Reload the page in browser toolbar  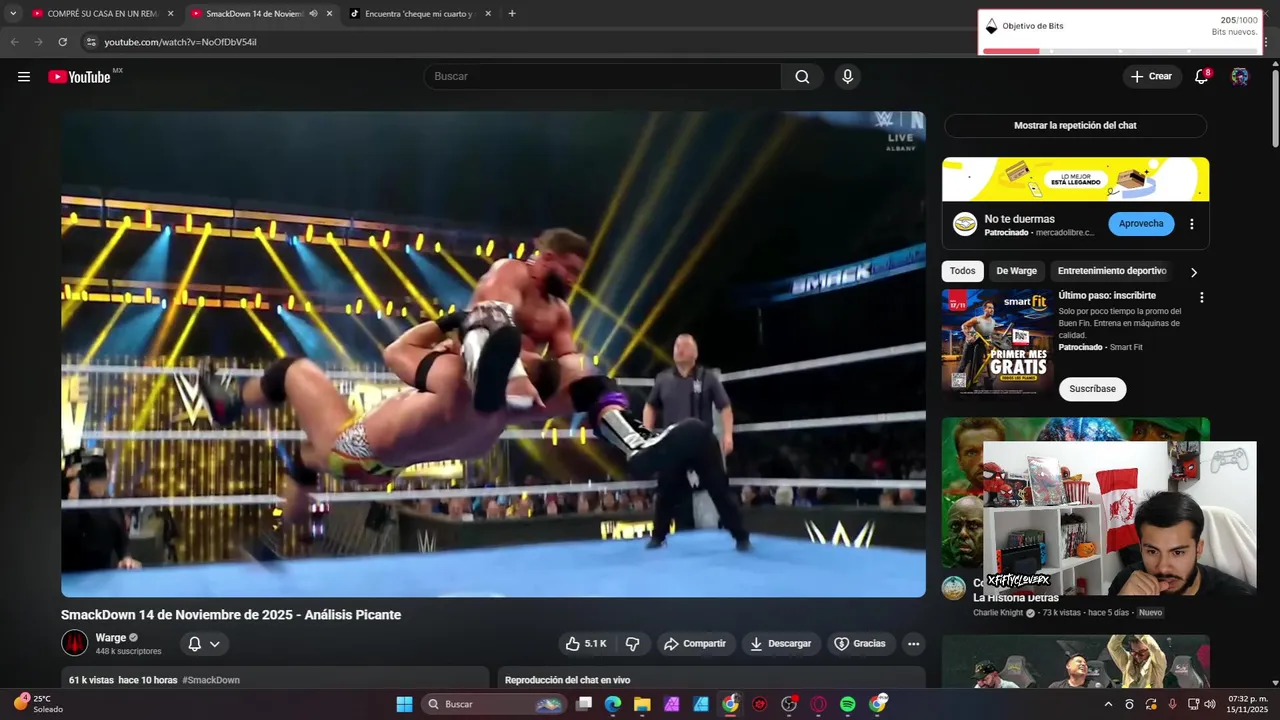(x=62, y=42)
